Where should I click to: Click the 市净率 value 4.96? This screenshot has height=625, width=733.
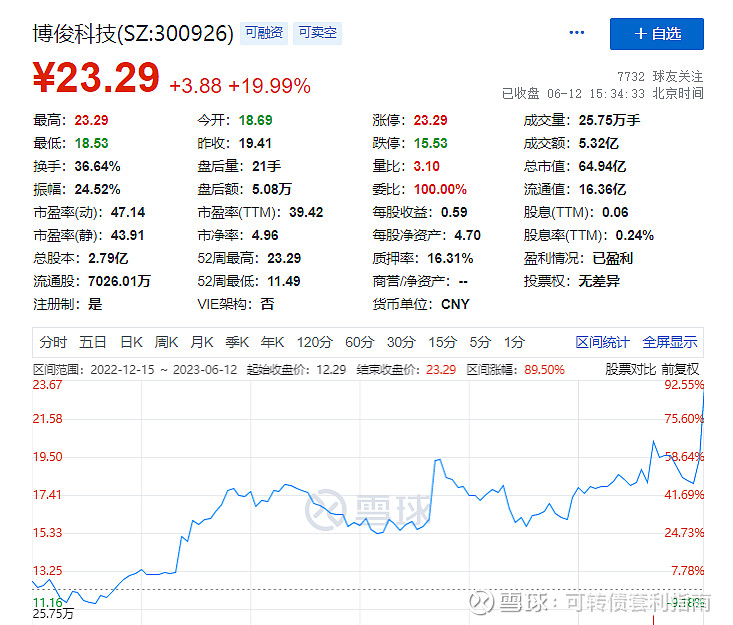pyautogui.click(x=265, y=235)
